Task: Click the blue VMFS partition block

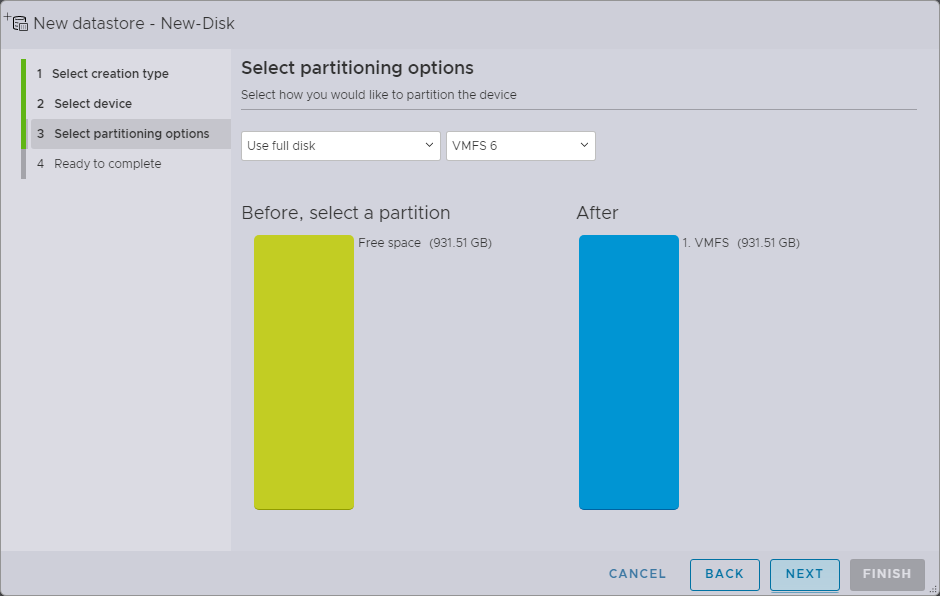Action: 628,372
